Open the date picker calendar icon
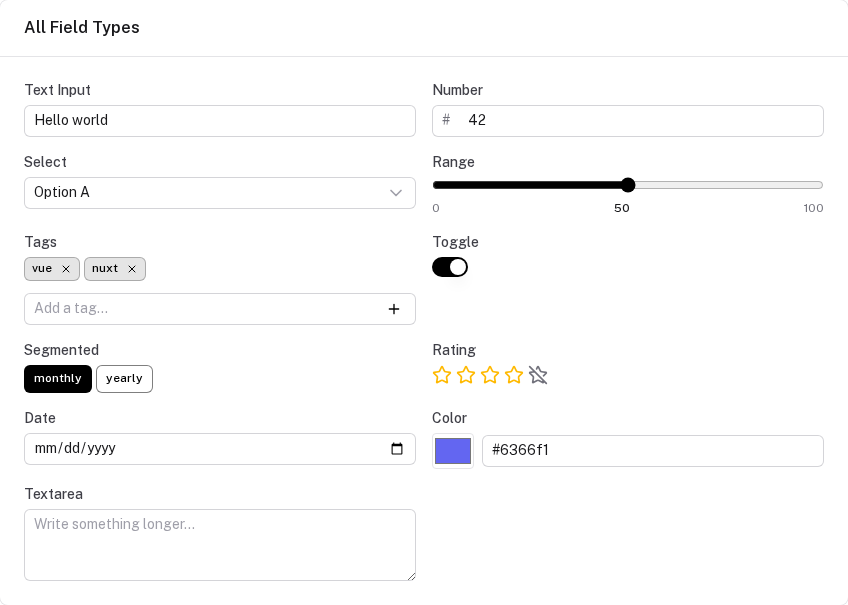This screenshot has height=605, width=848. pos(397,449)
